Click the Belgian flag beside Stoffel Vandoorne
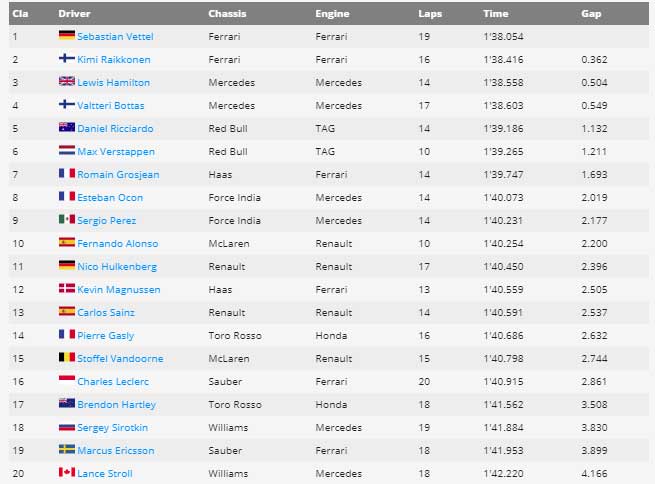 tap(66, 358)
